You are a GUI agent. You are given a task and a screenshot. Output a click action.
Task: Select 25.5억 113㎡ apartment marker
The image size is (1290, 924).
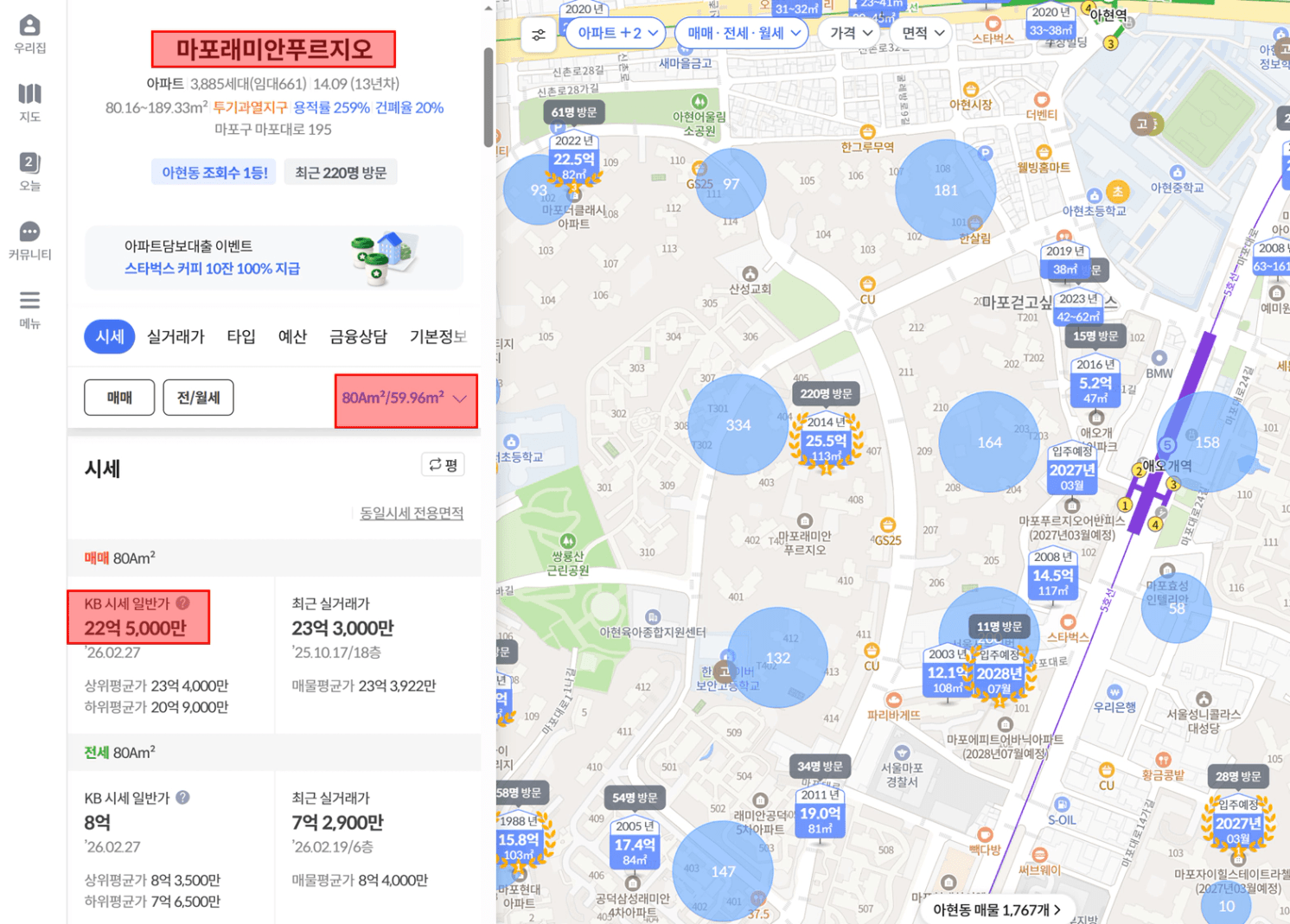(826, 440)
